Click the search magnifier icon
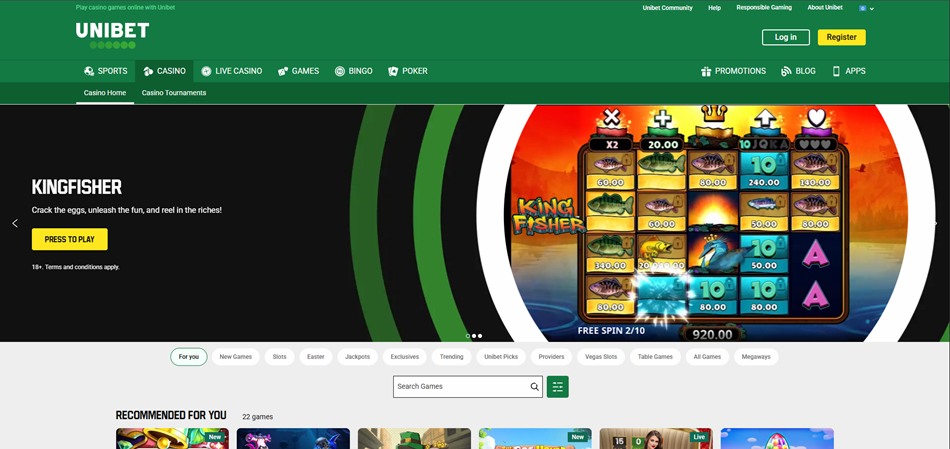 (534, 387)
